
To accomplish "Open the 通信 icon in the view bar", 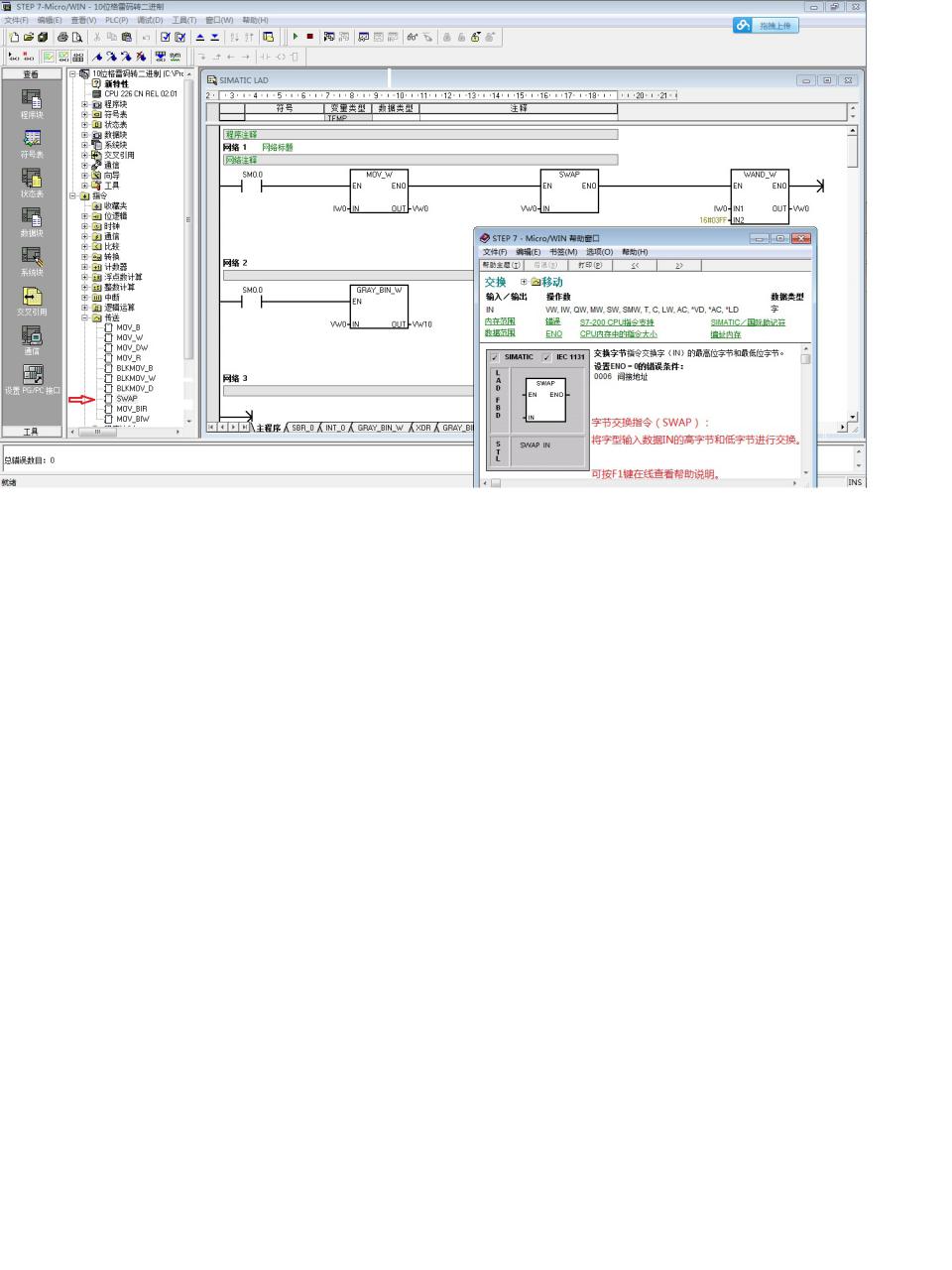I will click(x=32, y=335).
